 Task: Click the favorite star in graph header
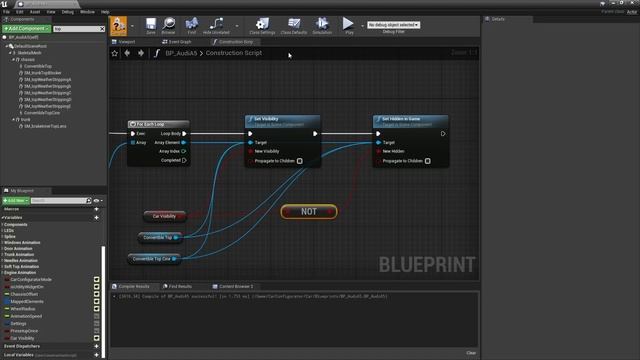[115, 53]
